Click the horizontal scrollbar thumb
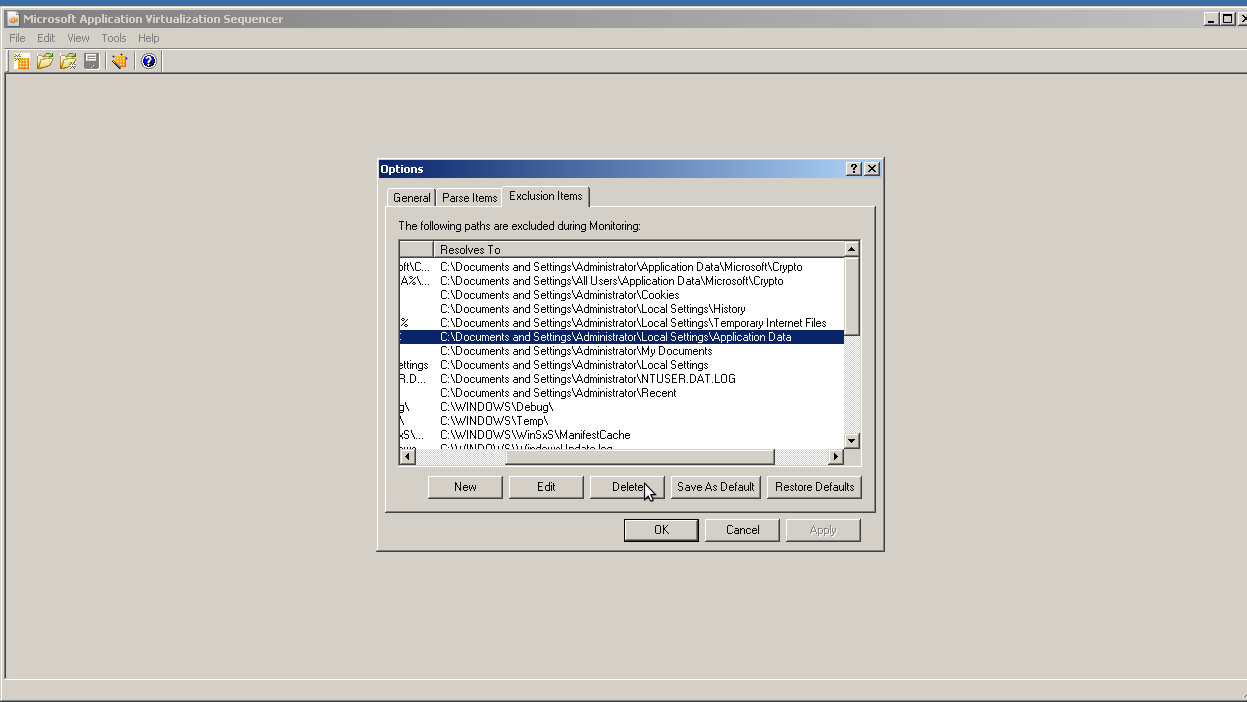 pyautogui.click(x=639, y=457)
